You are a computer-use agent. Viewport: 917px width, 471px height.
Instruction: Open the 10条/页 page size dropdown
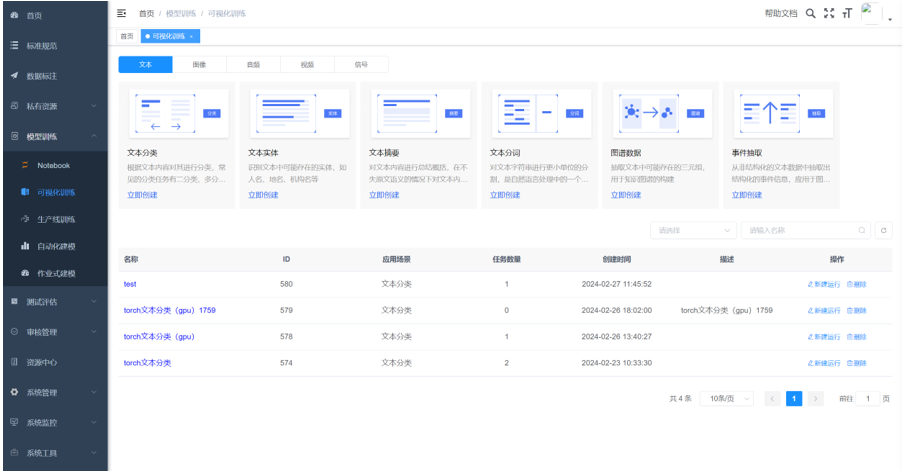coord(728,398)
